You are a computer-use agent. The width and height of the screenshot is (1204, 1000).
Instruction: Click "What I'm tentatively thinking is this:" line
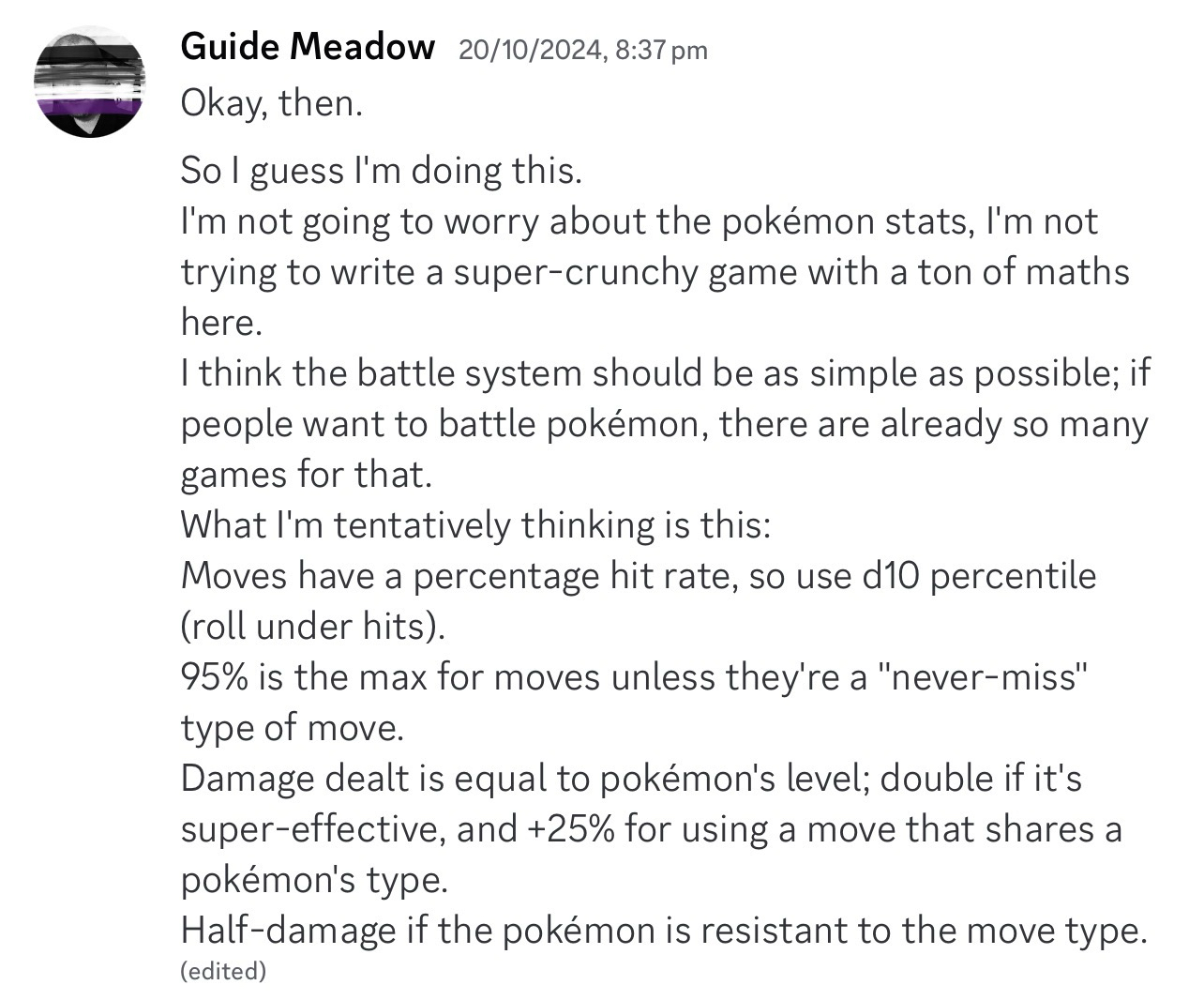pos(475,525)
